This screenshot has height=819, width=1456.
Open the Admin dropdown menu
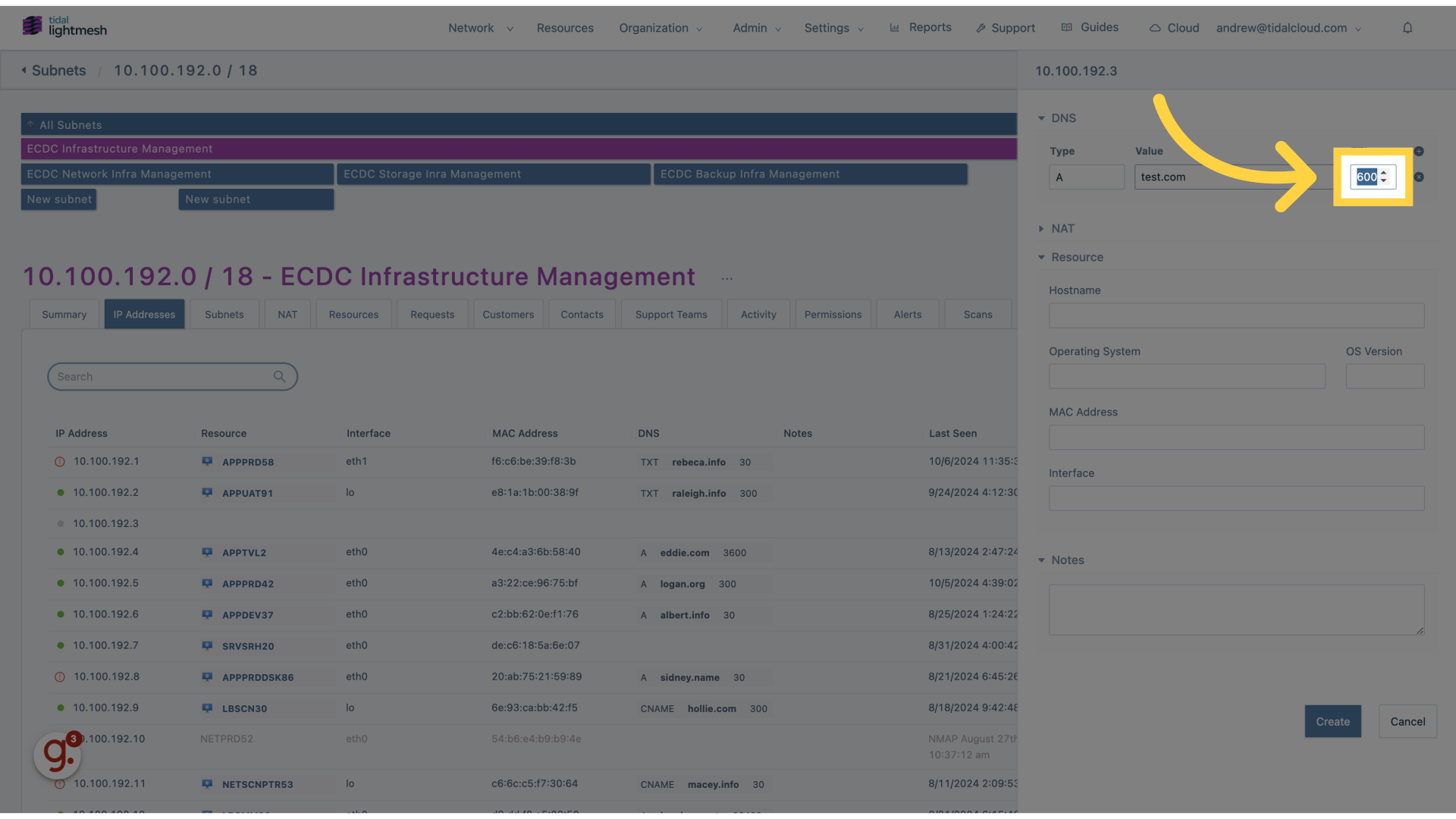tap(757, 28)
